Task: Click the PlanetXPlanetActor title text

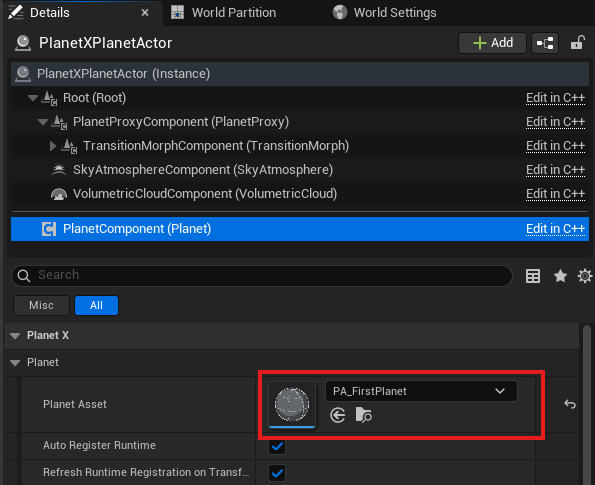Action: pos(105,43)
